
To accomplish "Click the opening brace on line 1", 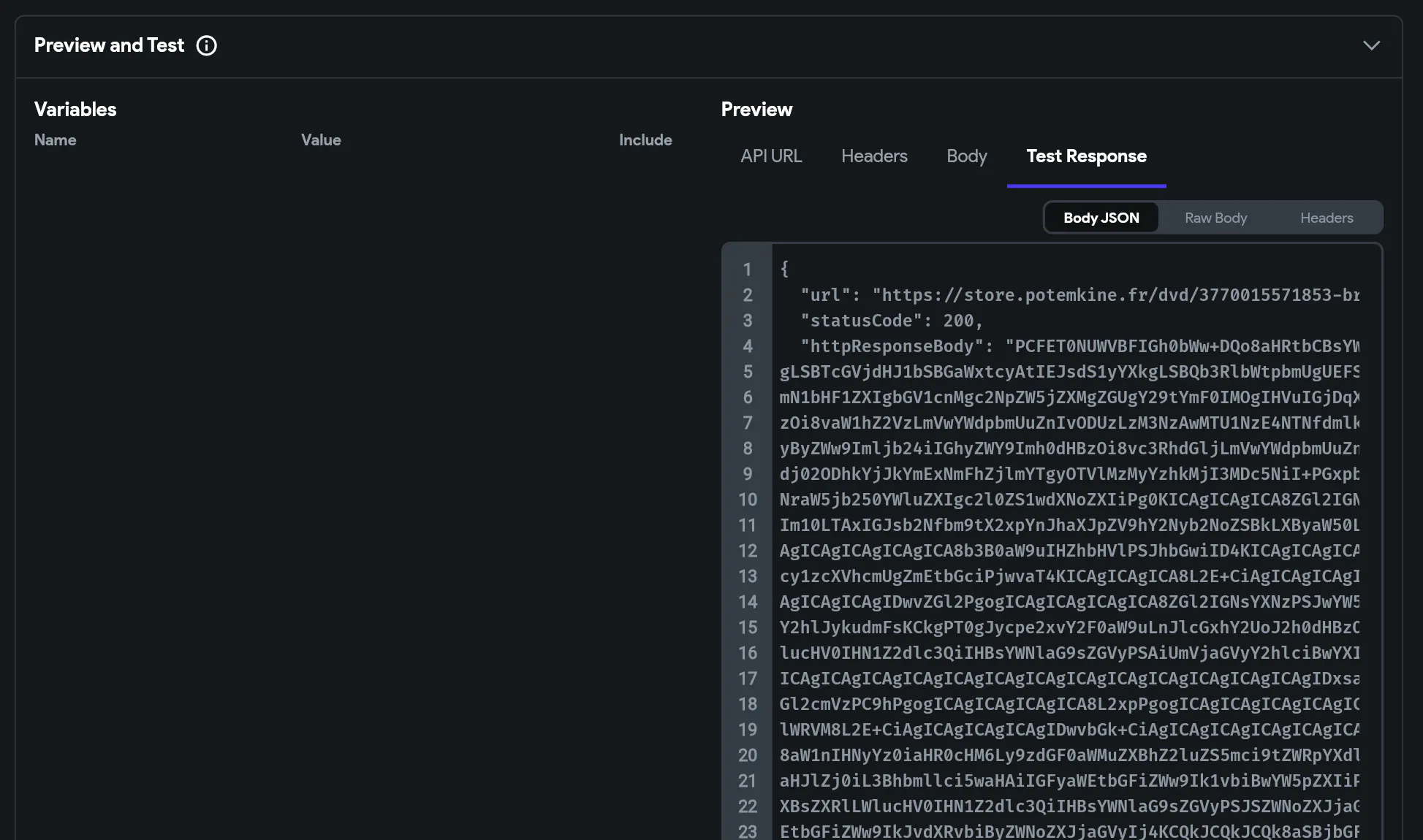I will click(x=784, y=269).
